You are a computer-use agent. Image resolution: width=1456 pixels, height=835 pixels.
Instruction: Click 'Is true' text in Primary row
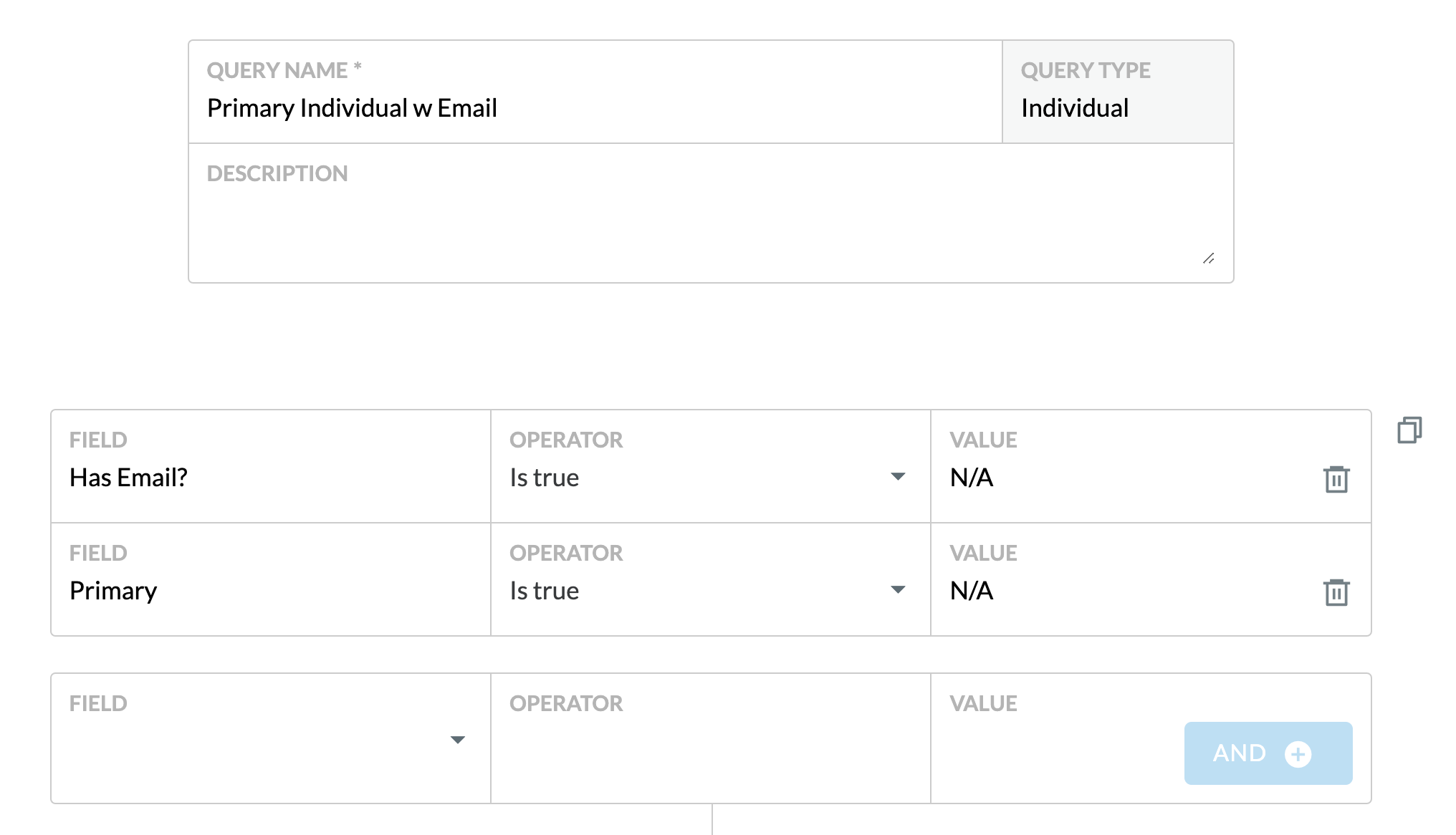point(544,591)
